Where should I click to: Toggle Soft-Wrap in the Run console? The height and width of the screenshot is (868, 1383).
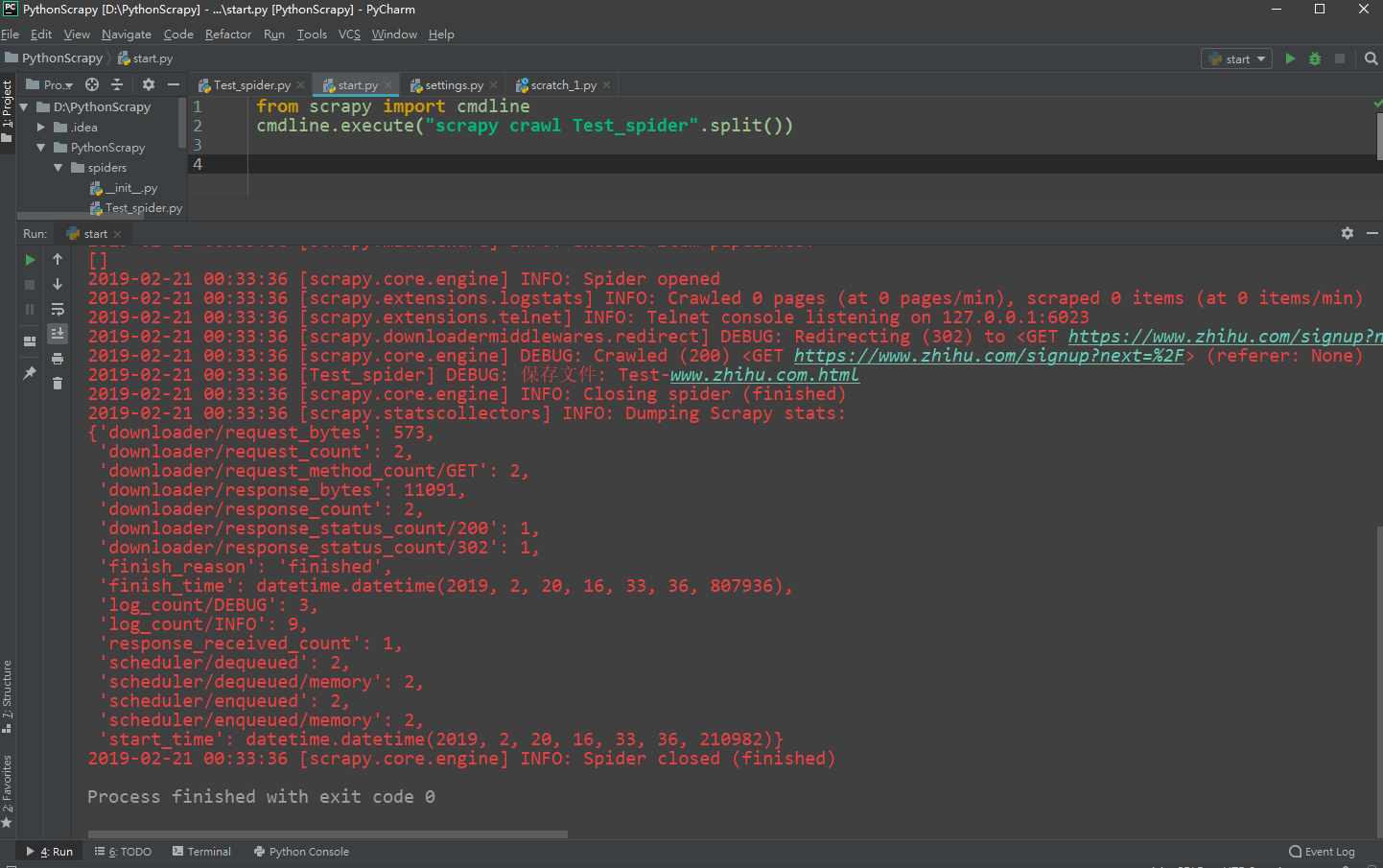(58, 308)
